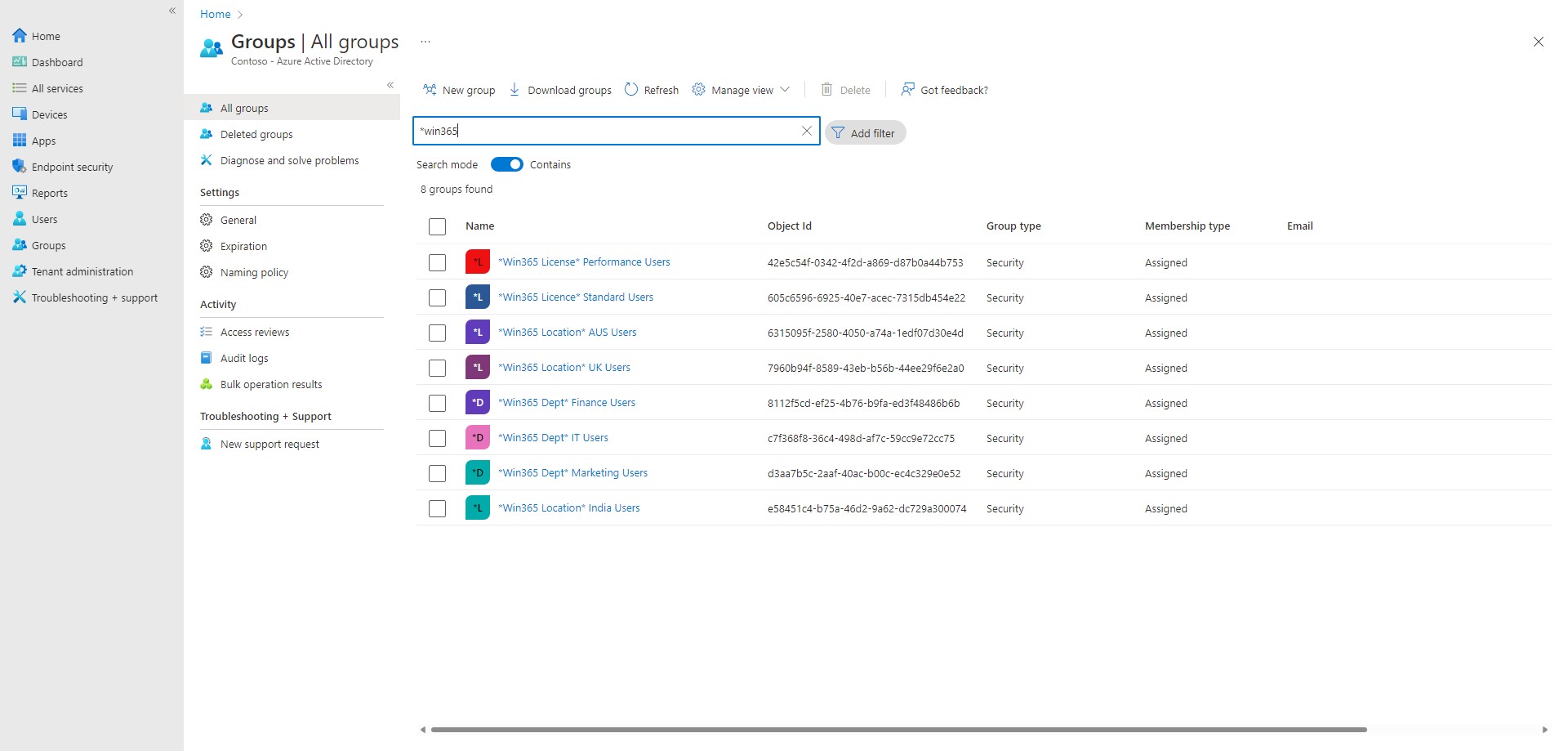Navigate to Home via breadcrumb
The width and height of the screenshot is (1568, 751).
pyautogui.click(x=215, y=14)
